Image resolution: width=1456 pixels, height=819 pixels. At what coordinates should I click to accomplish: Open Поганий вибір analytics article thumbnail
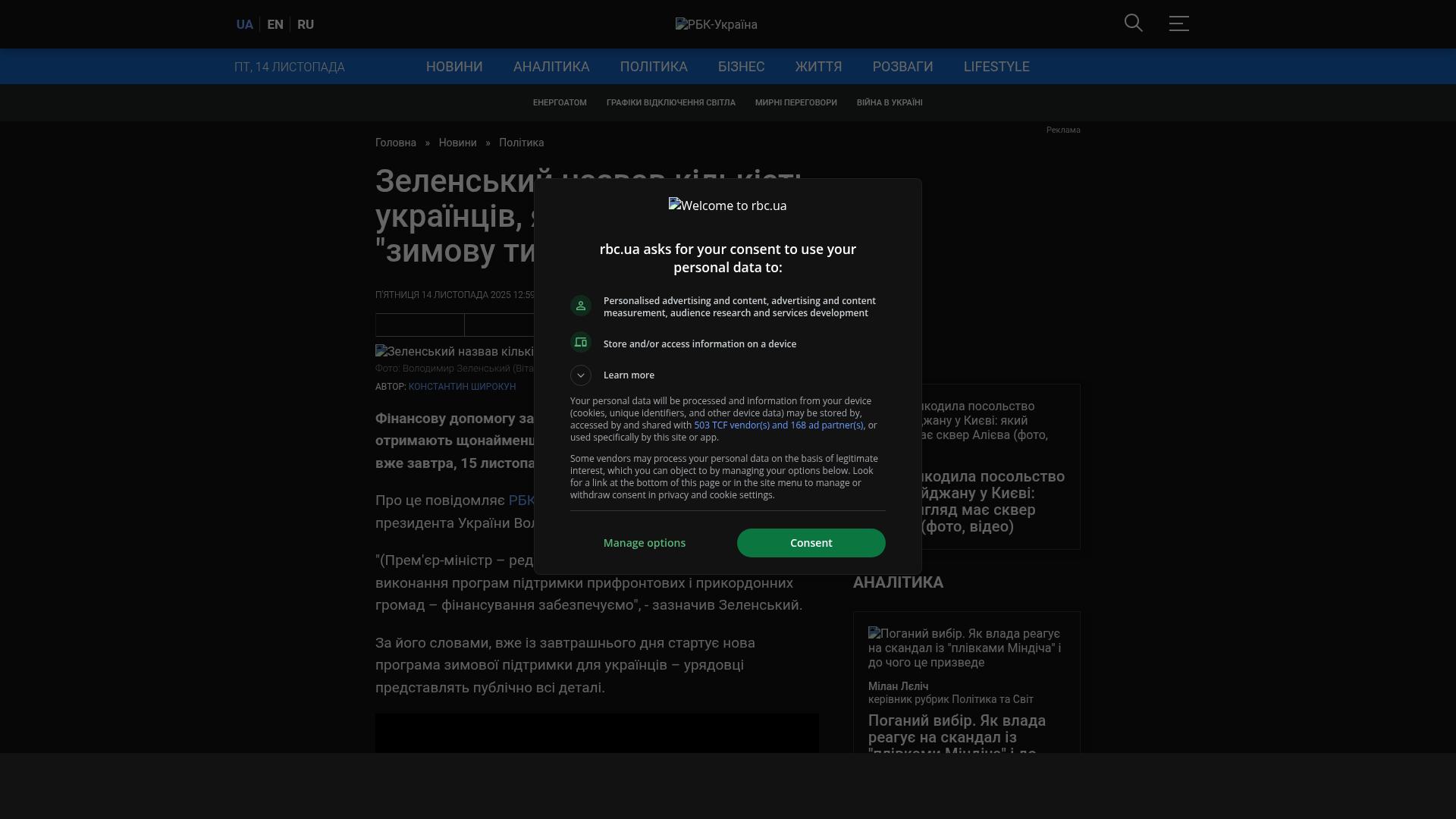(965, 648)
